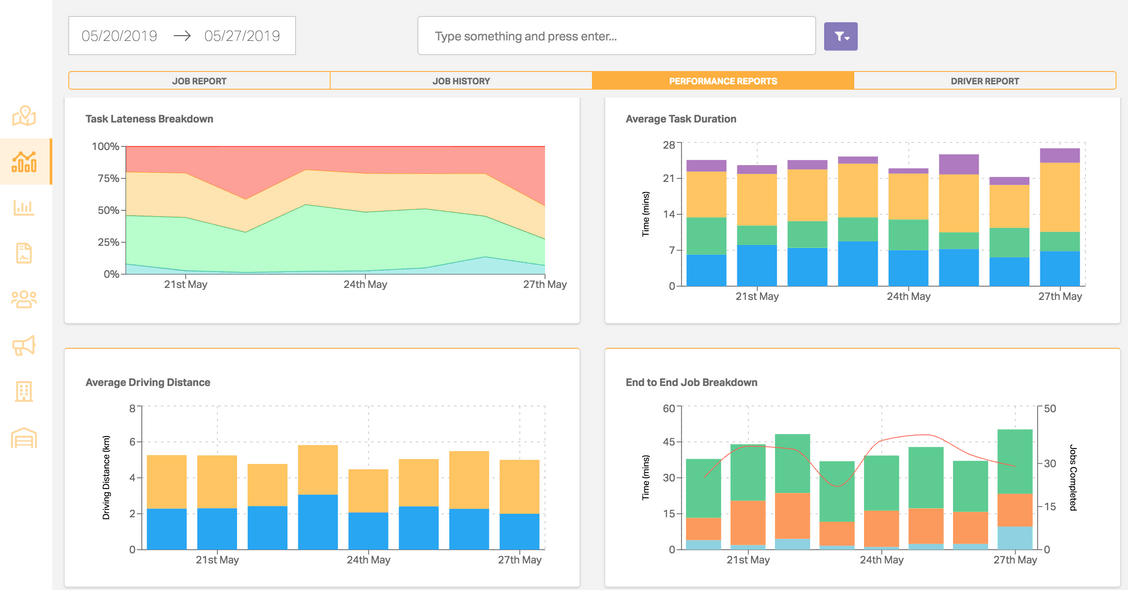This screenshot has height=590, width=1128.
Task: Click the end date 05/27/2019
Action: 242,36
